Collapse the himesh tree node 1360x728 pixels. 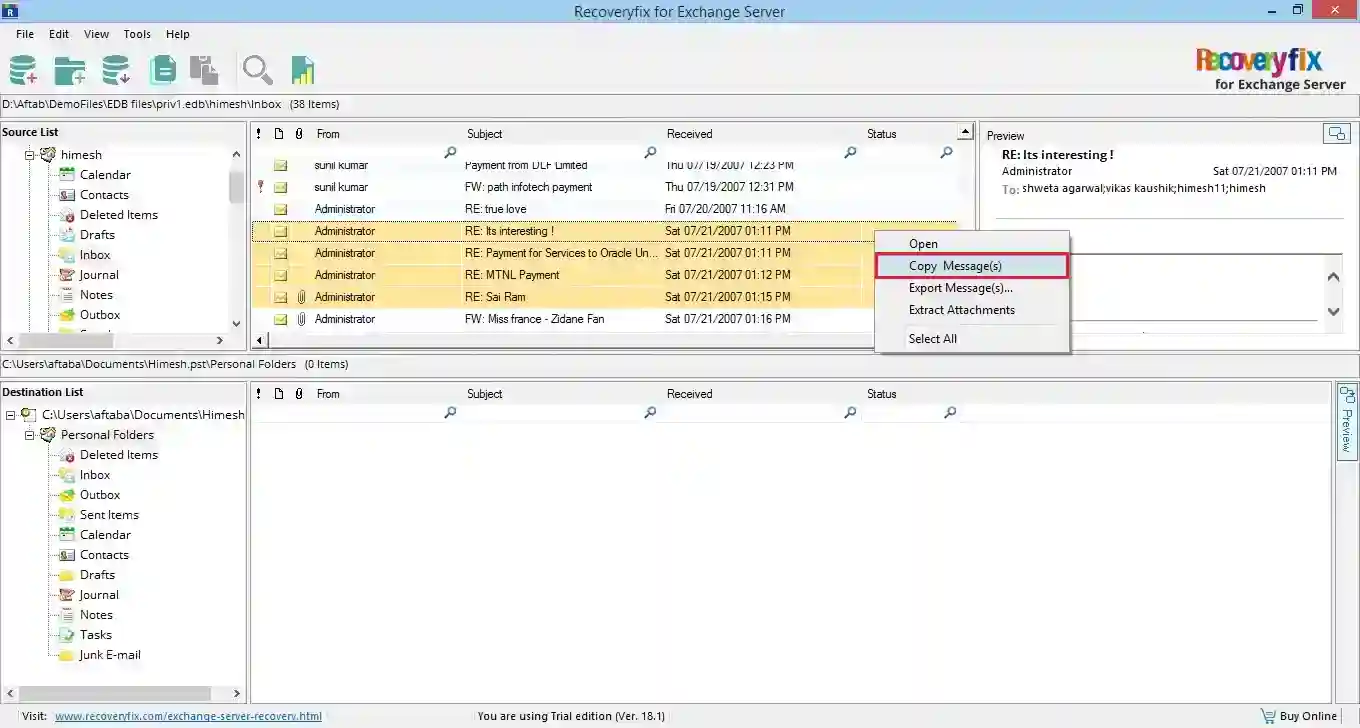[30, 155]
